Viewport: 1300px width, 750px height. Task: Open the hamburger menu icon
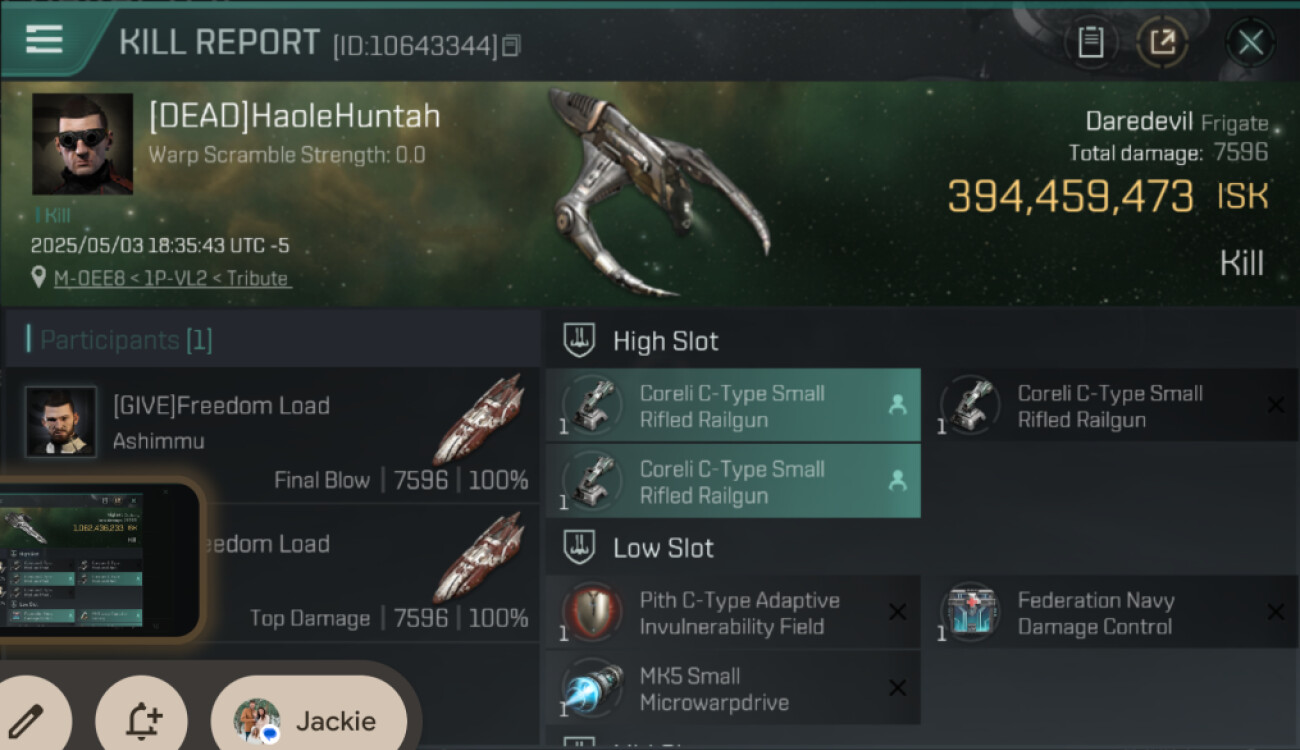click(x=45, y=39)
